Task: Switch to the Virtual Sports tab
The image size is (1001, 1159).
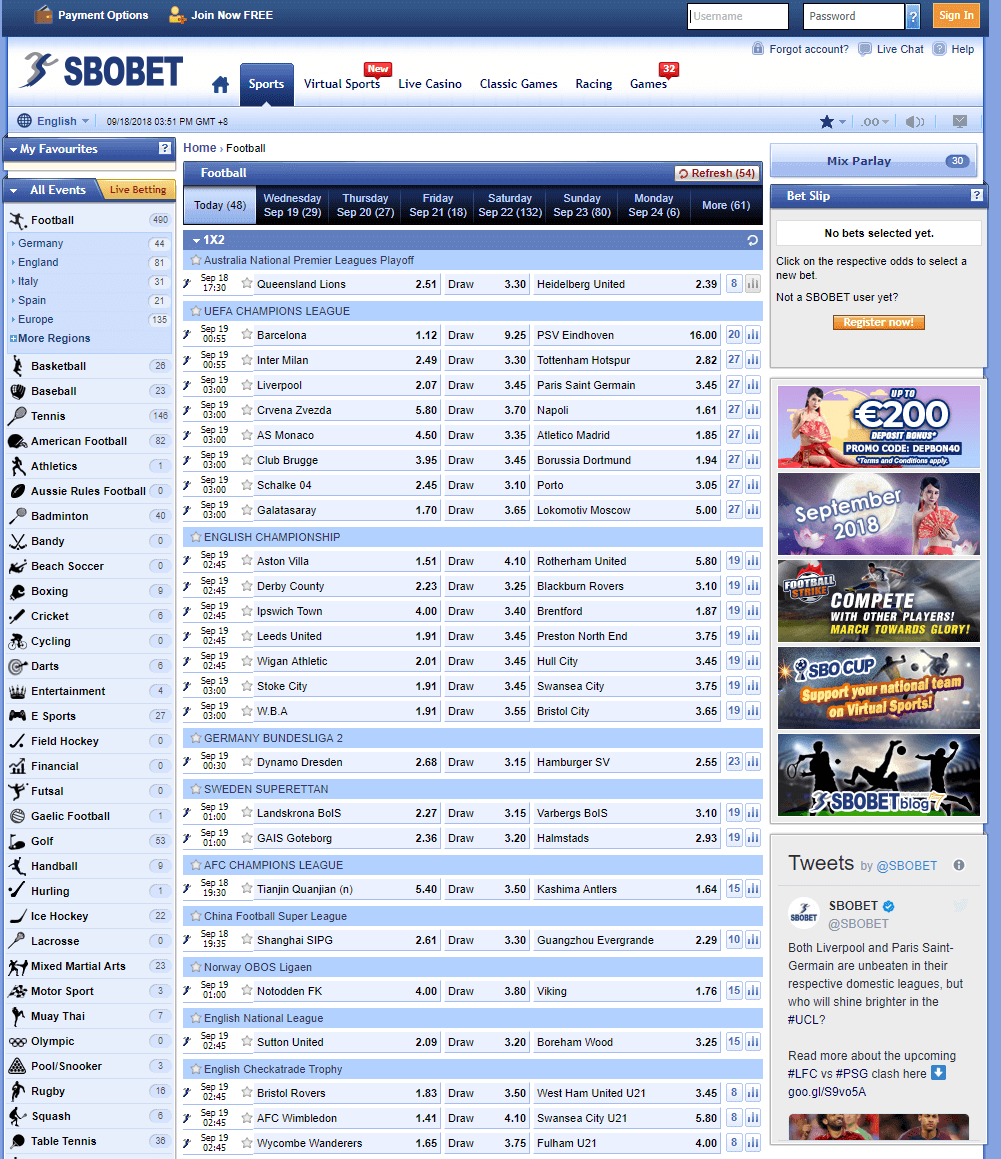Action: click(x=343, y=84)
